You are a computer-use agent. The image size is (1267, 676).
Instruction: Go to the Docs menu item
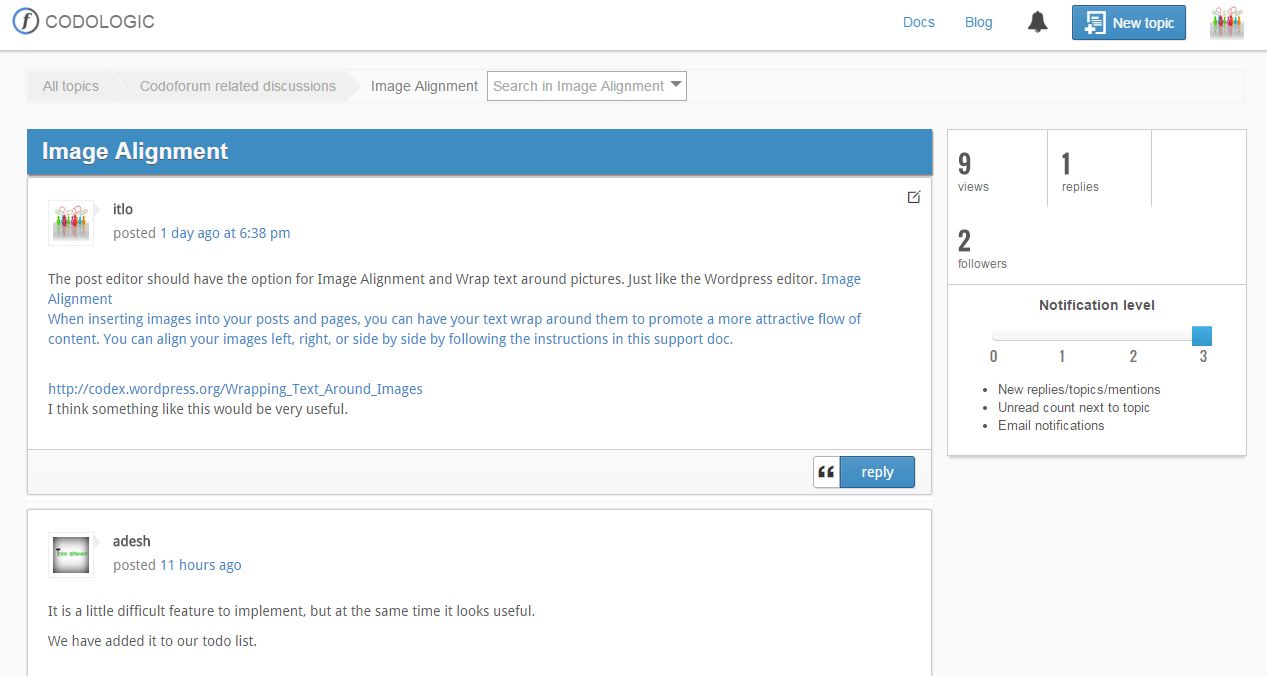click(x=919, y=22)
